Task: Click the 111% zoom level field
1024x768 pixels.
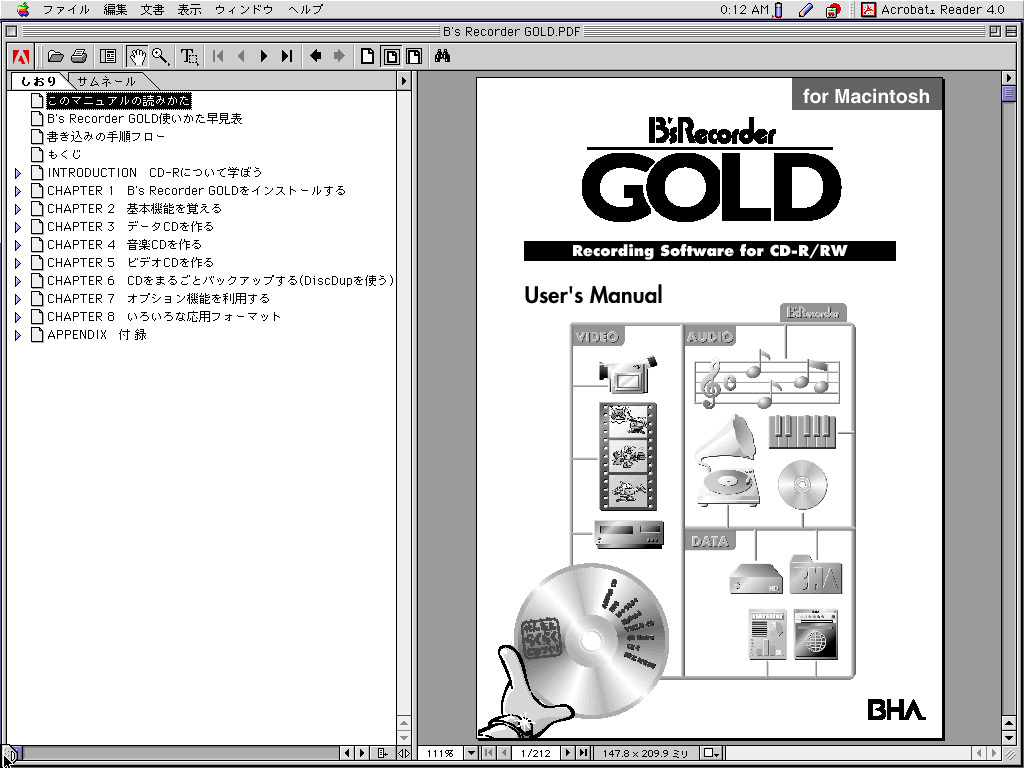Action: (x=440, y=753)
